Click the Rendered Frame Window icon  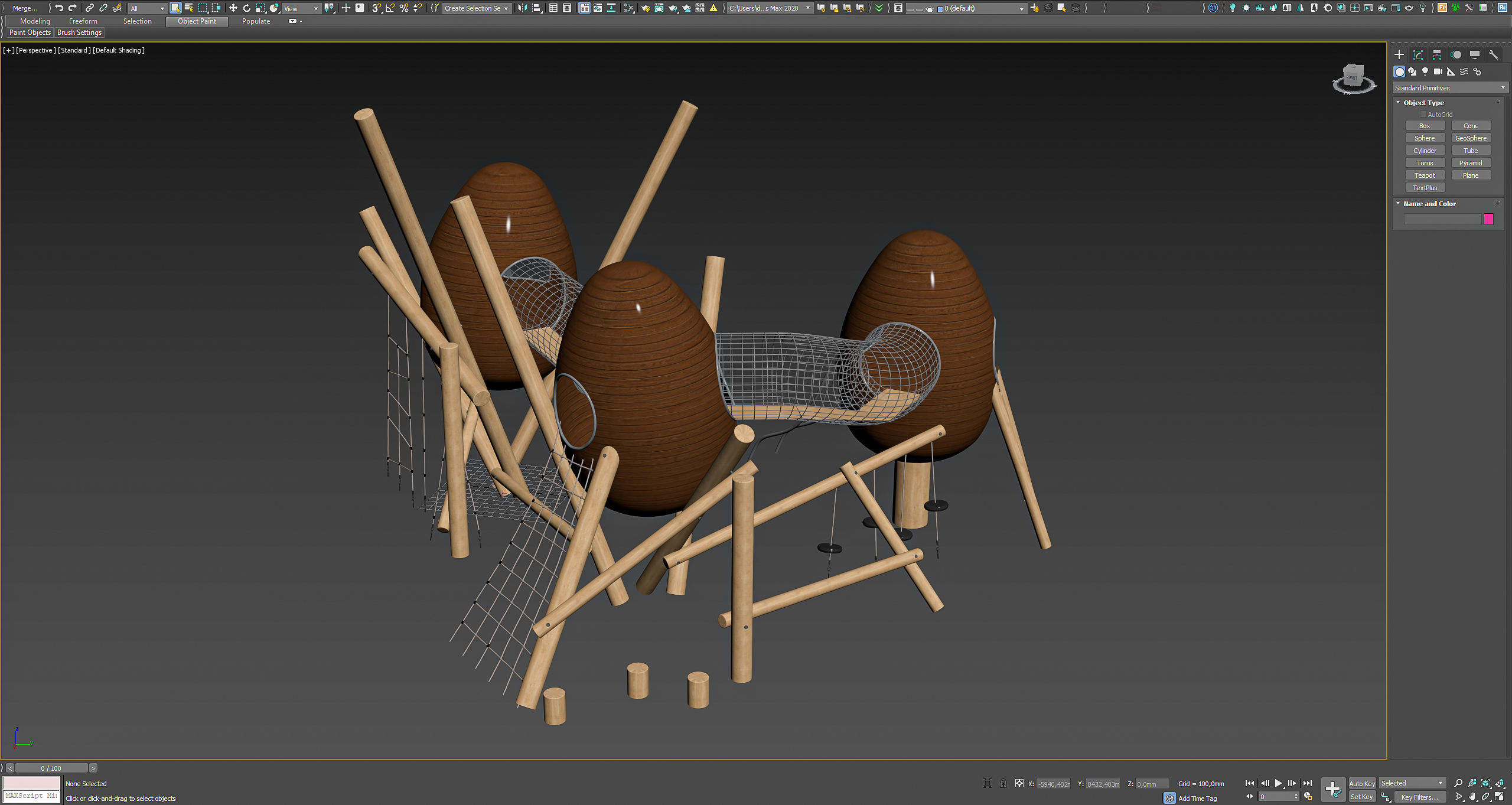point(659,8)
